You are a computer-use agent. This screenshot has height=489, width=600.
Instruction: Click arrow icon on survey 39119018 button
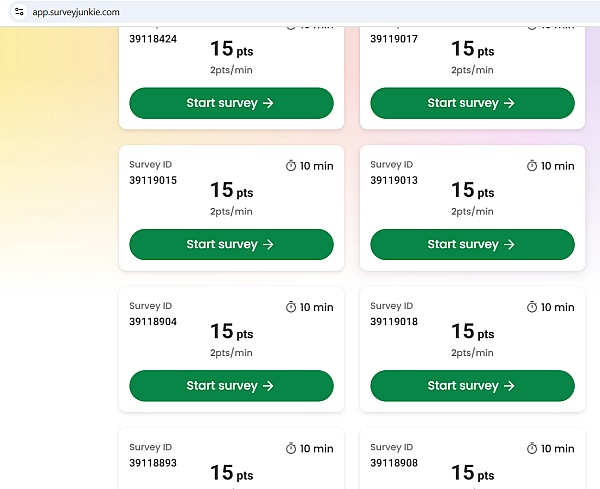[x=509, y=386]
